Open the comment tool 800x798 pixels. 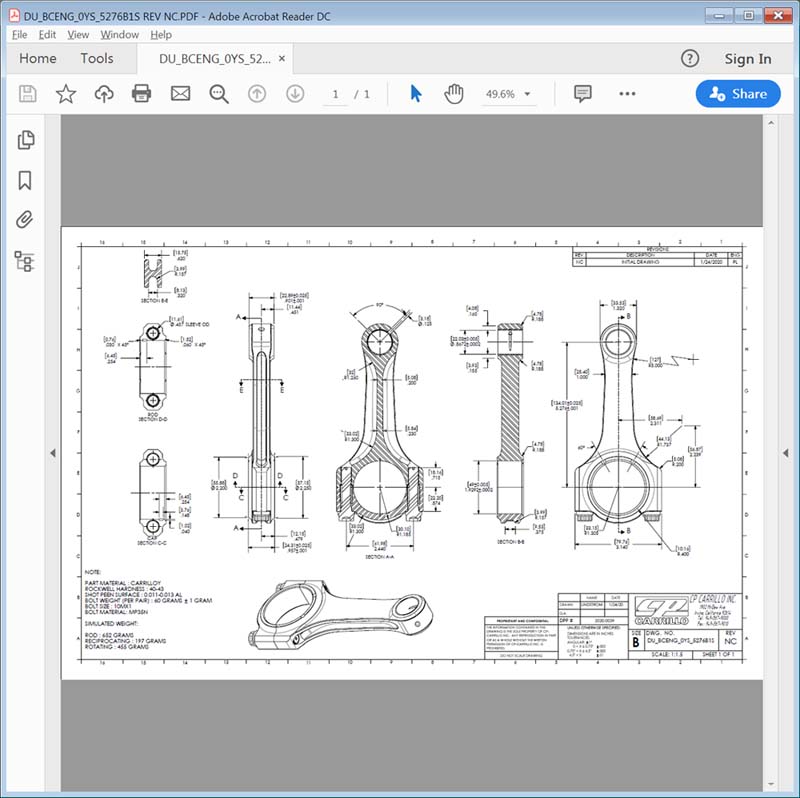pyautogui.click(x=583, y=94)
